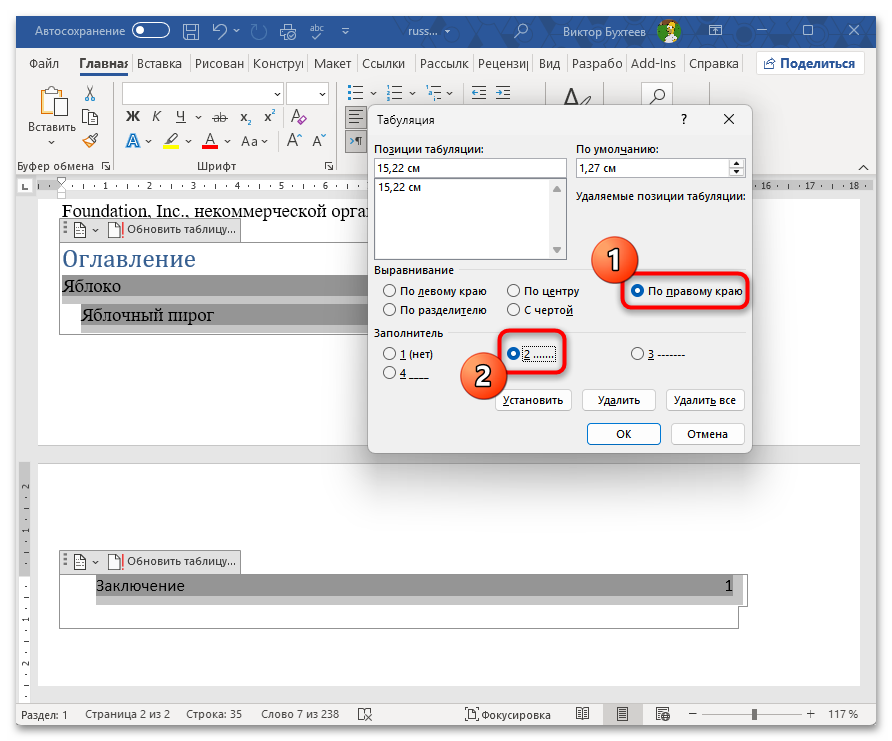Click proofing icon in status bar
This screenshot has height=741, width=892.
[365, 714]
